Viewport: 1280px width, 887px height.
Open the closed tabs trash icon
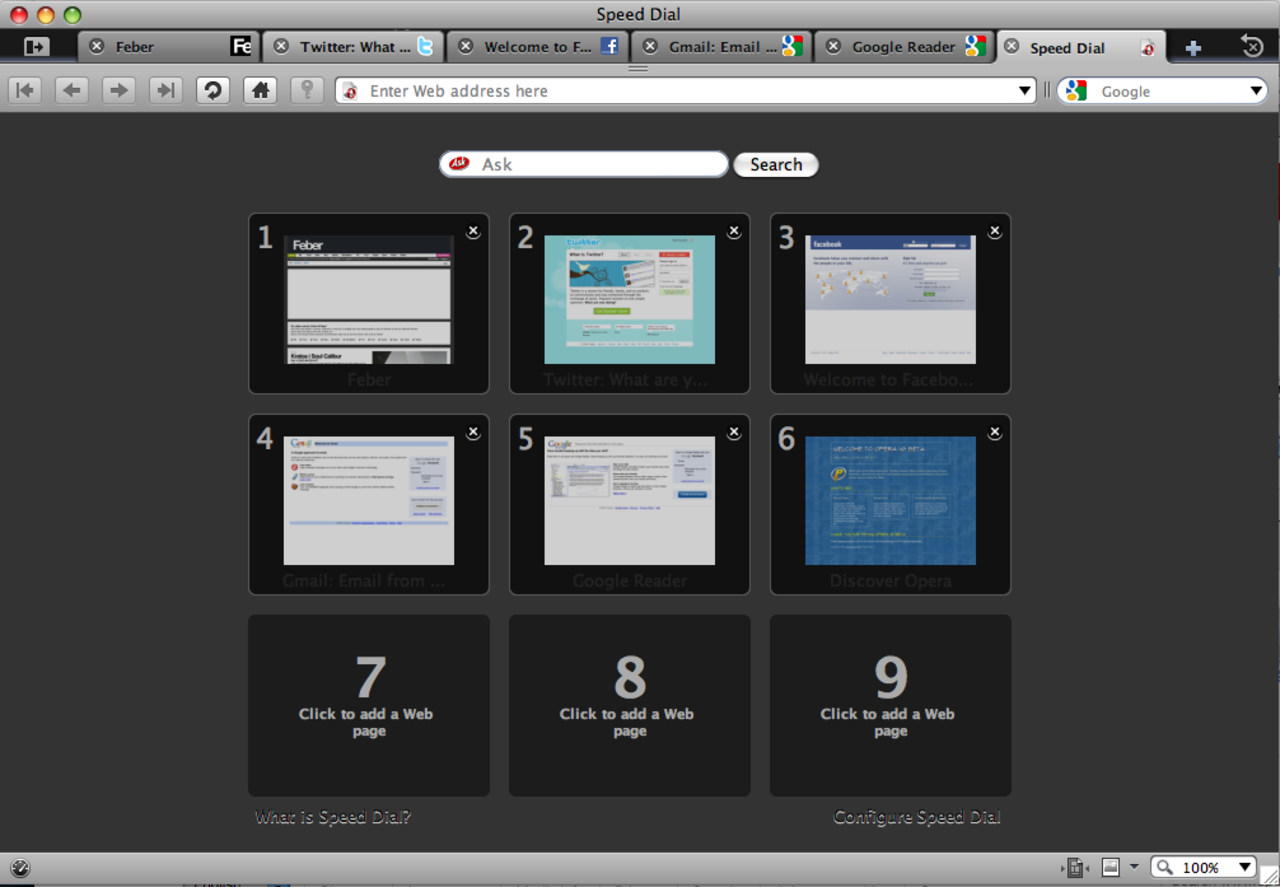[x=1251, y=46]
